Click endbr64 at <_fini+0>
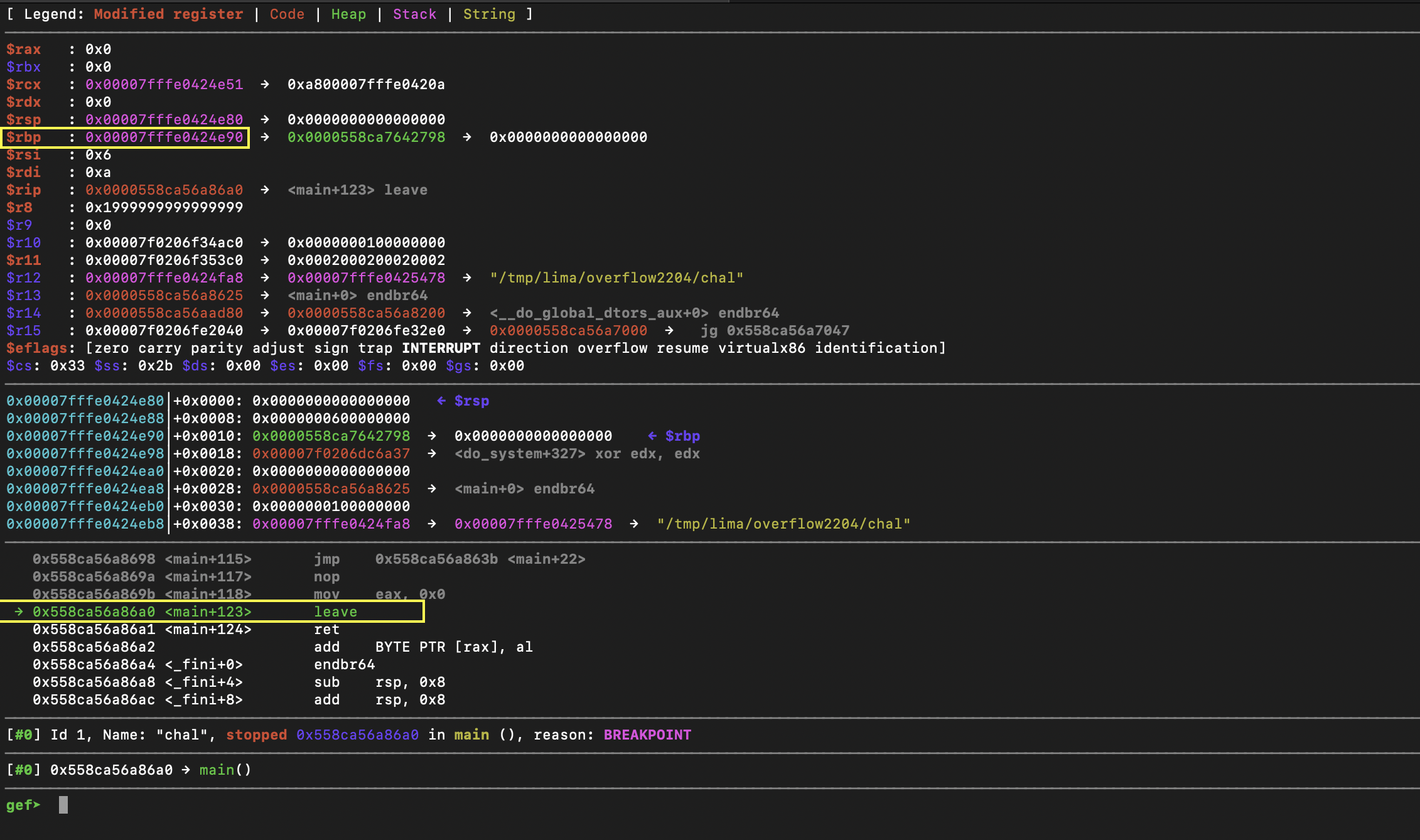Viewport: 1420px width, 840px height. [204, 664]
